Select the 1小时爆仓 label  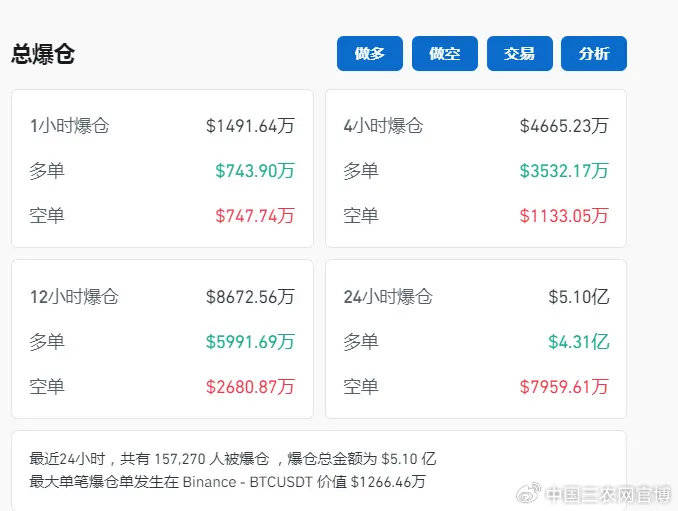coord(69,126)
